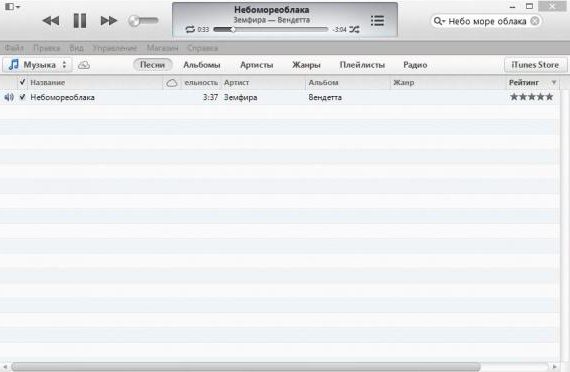Click the scroll right arrow
570x372 pixels.
[554, 367]
